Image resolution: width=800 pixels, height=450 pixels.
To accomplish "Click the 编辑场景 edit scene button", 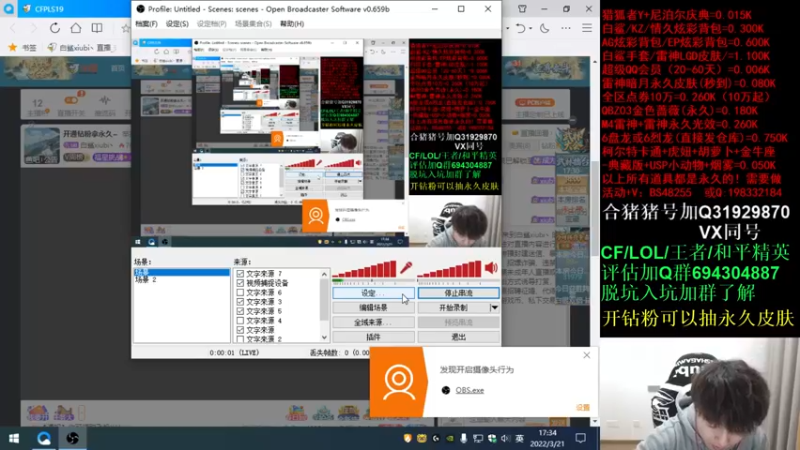I will click(373, 308).
